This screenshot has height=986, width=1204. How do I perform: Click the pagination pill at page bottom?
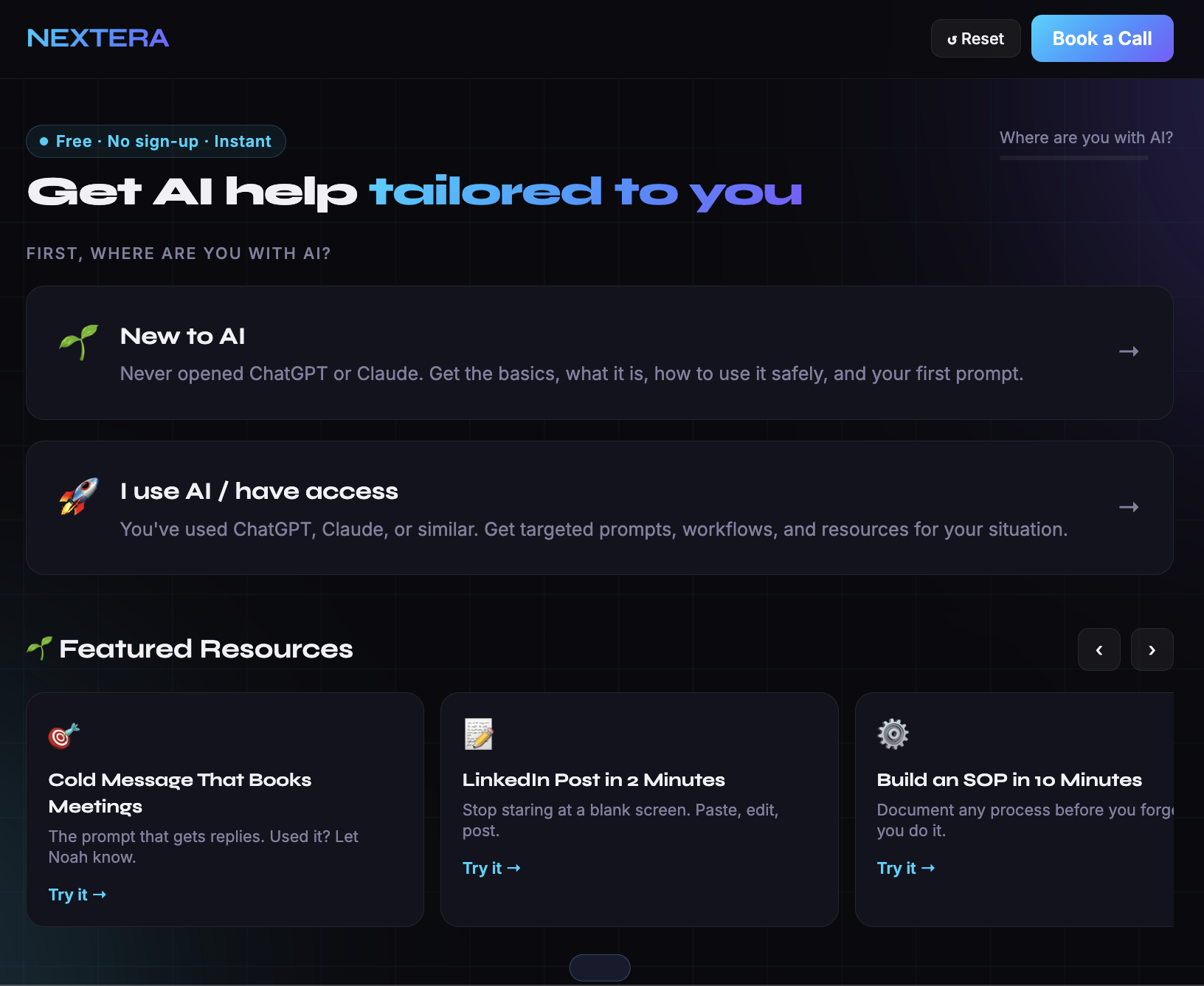pyautogui.click(x=599, y=967)
